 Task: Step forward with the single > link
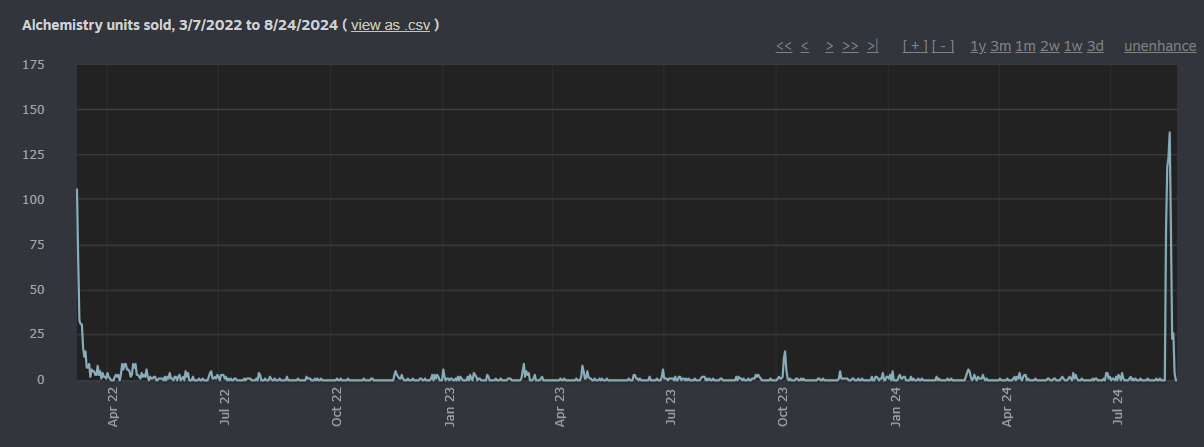click(829, 46)
